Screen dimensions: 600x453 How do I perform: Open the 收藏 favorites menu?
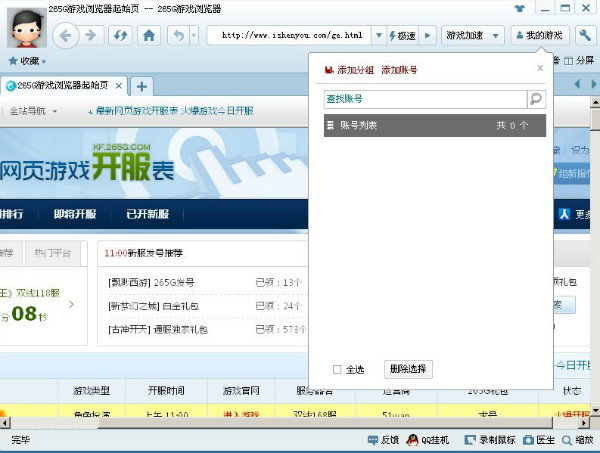(27, 61)
